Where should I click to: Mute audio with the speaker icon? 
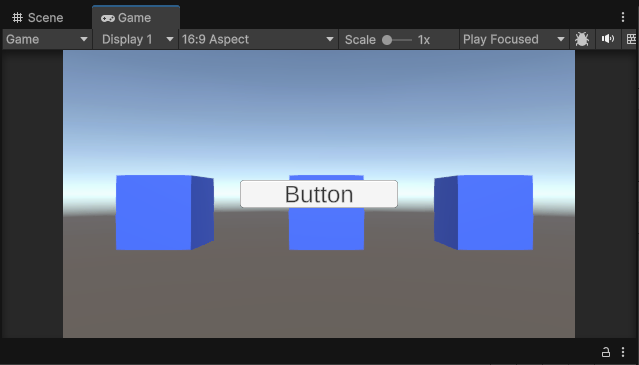pos(608,39)
